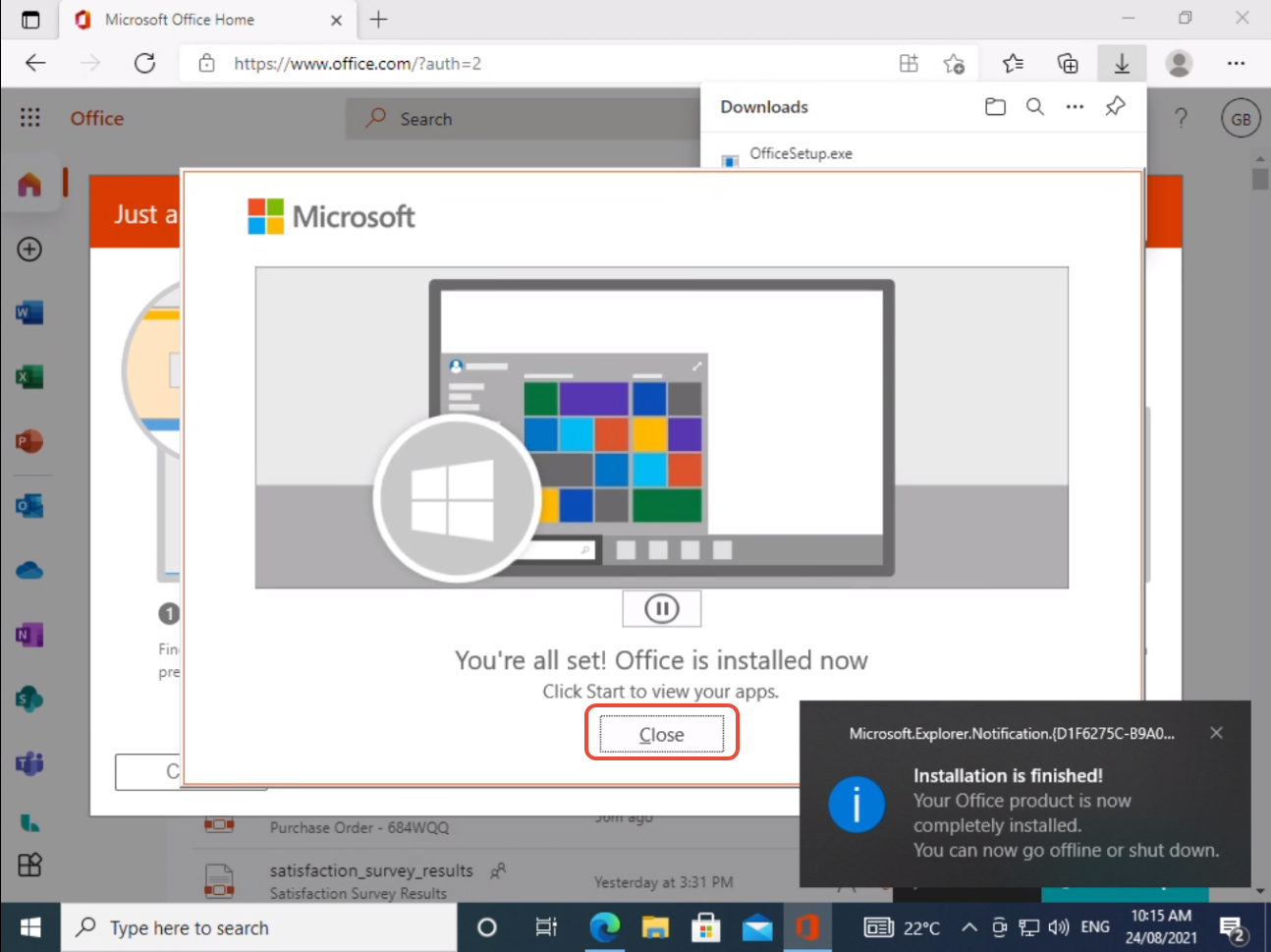
Task: Open the Purchase Order - 684WQQ file
Action: pos(359,827)
